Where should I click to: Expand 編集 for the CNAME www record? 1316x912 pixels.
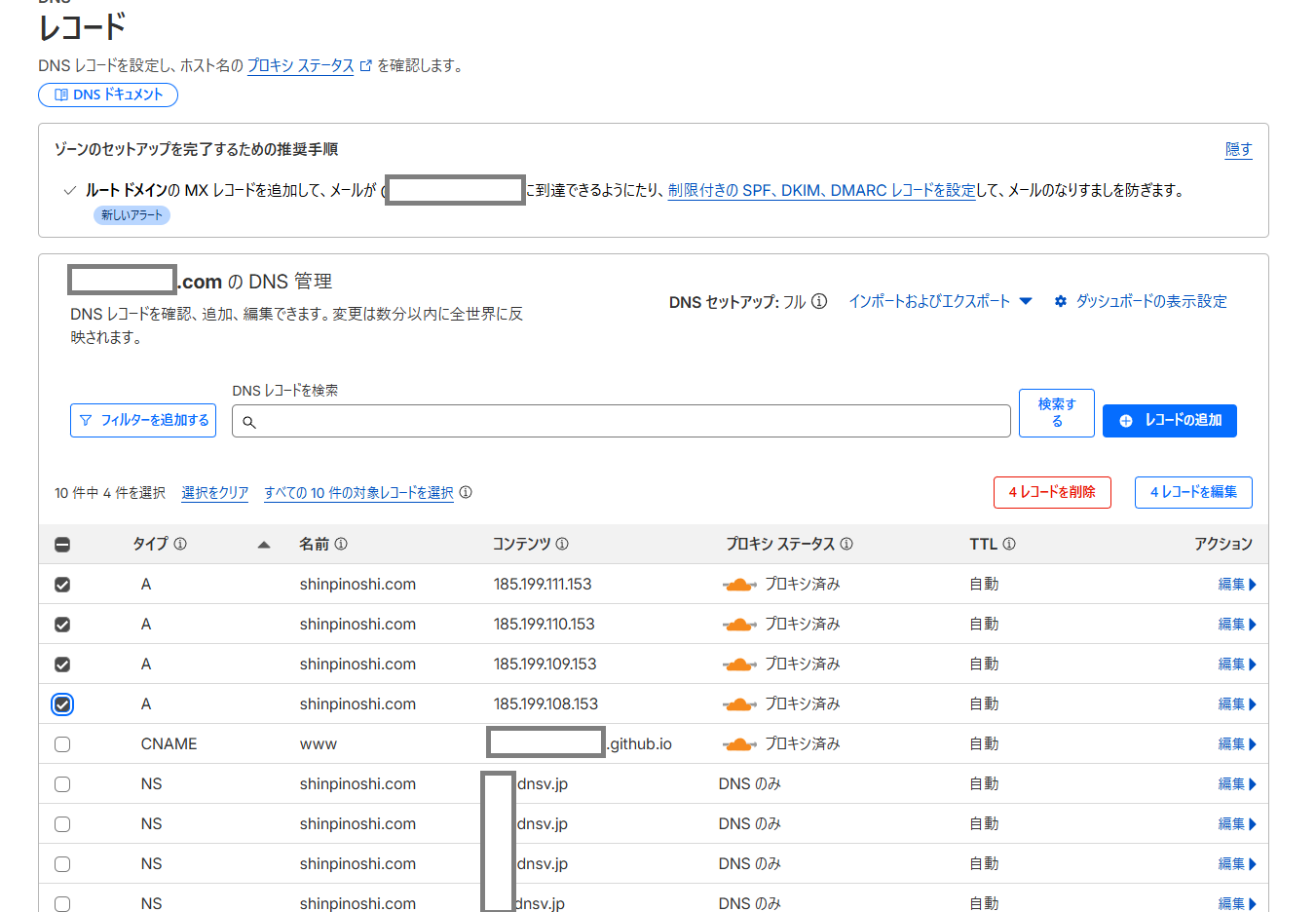(x=1237, y=744)
